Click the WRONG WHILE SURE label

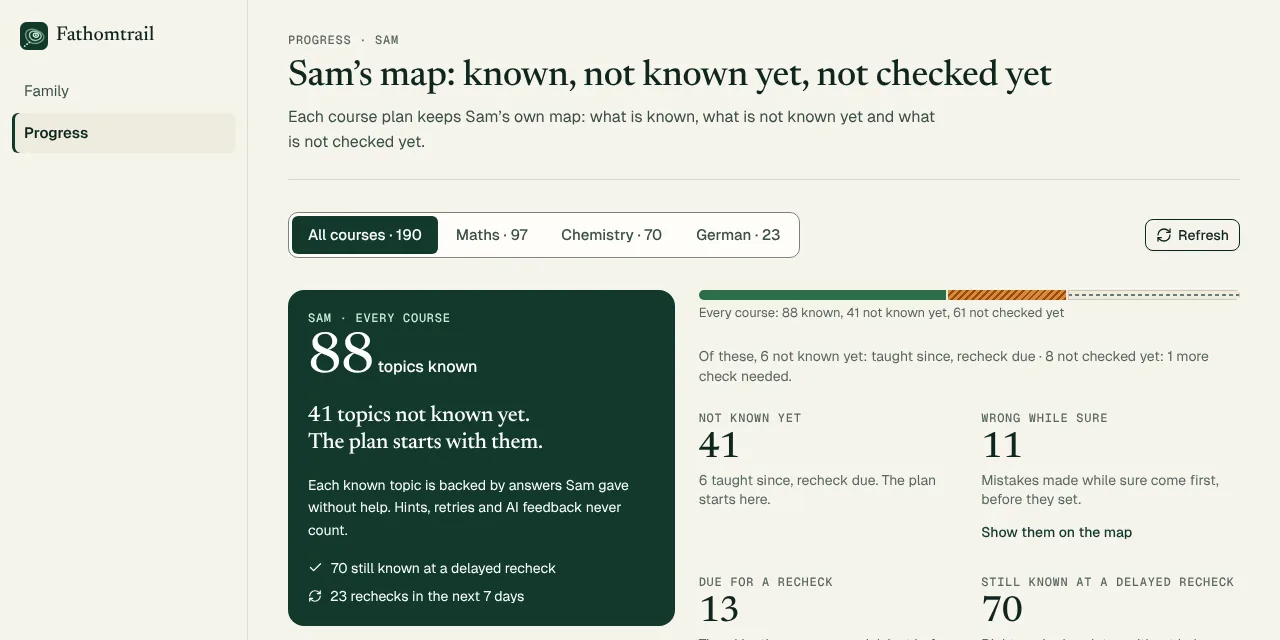tap(1044, 418)
